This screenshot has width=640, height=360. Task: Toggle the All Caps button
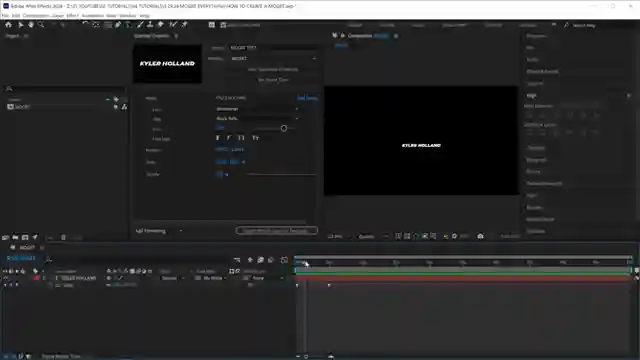241,138
